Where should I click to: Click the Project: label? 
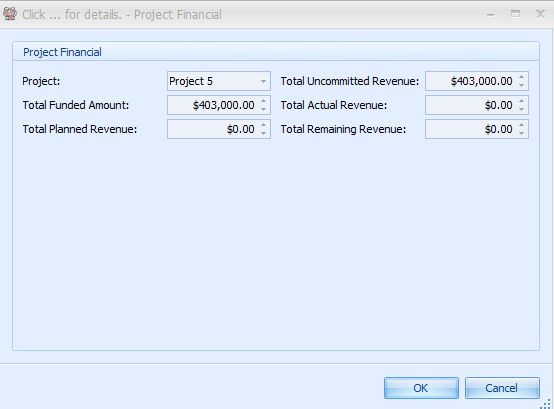(41, 81)
